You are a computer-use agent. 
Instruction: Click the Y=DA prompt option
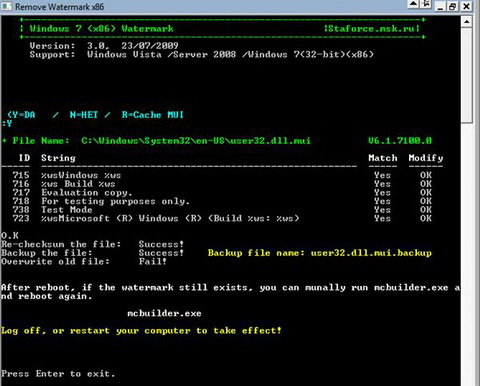[x=21, y=115]
